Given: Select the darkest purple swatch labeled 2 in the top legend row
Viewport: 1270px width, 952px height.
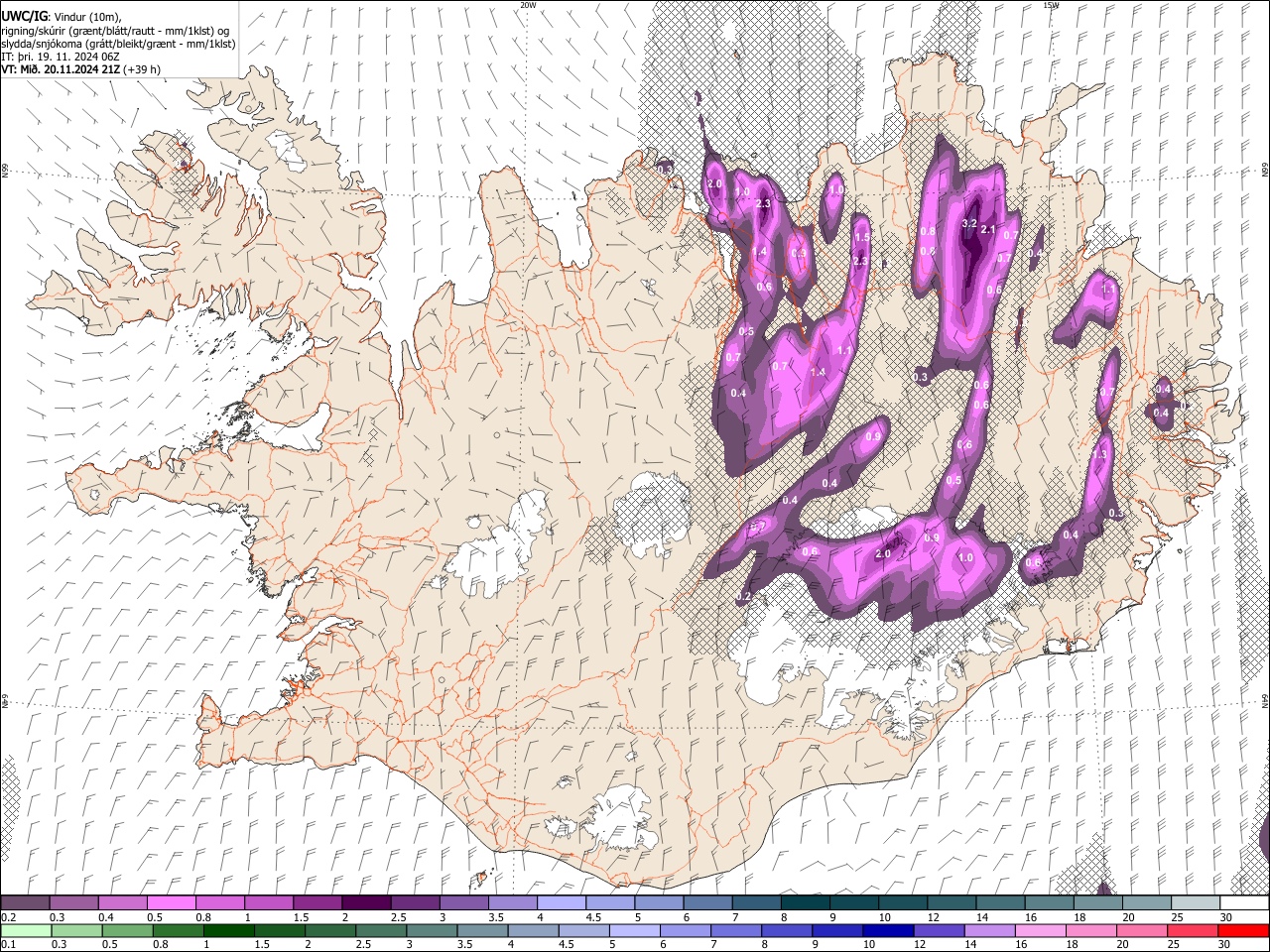Looking at the screenshot, I should tap(365, 904).
